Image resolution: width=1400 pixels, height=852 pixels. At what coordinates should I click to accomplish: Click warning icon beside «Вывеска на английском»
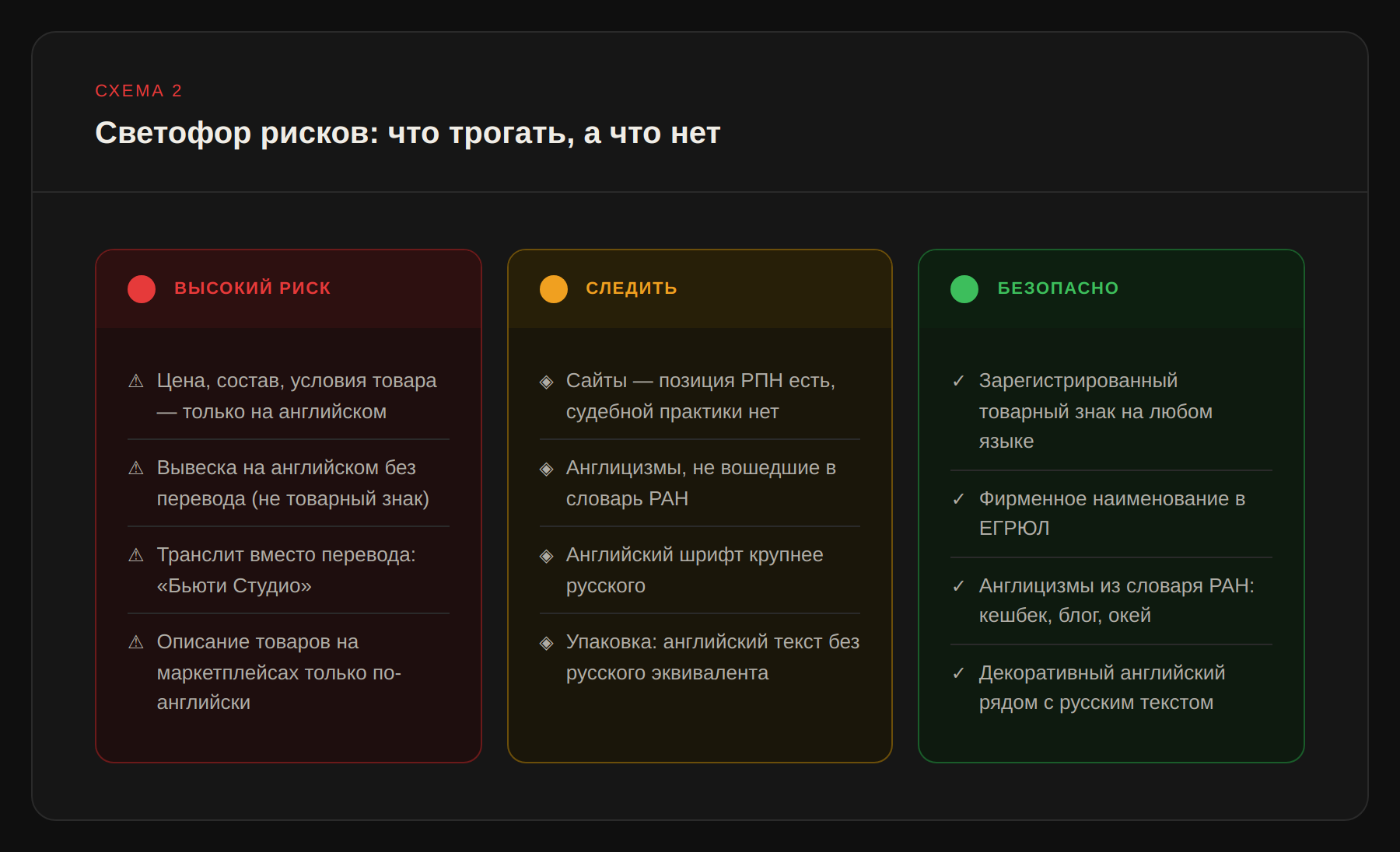click(x=136, y=468)
